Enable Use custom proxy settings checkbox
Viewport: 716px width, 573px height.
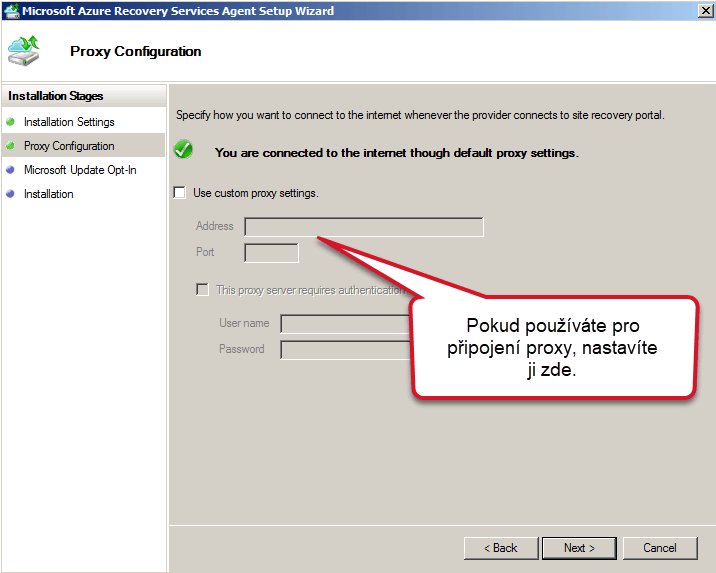(180, 193)
